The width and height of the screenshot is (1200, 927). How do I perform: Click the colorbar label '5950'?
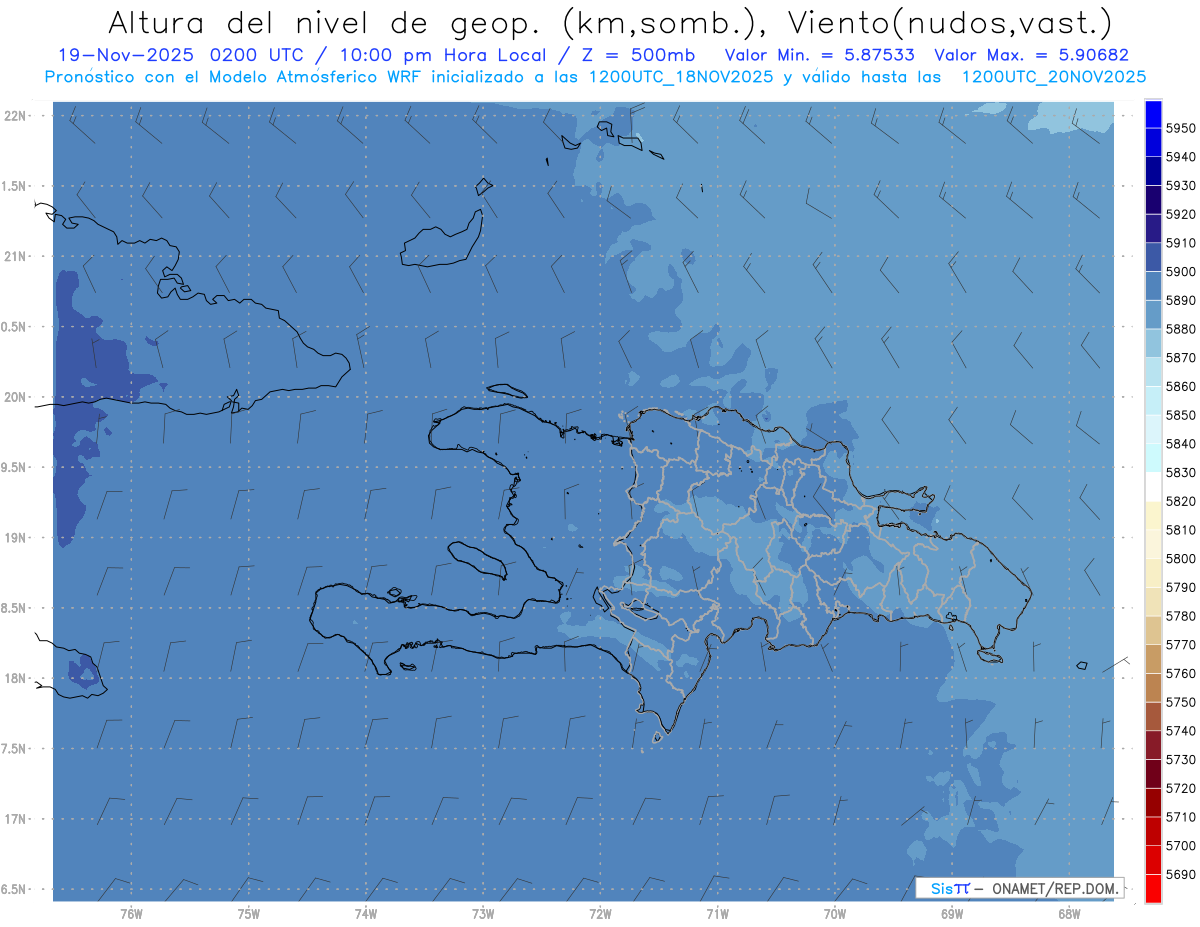[1181, 128]
